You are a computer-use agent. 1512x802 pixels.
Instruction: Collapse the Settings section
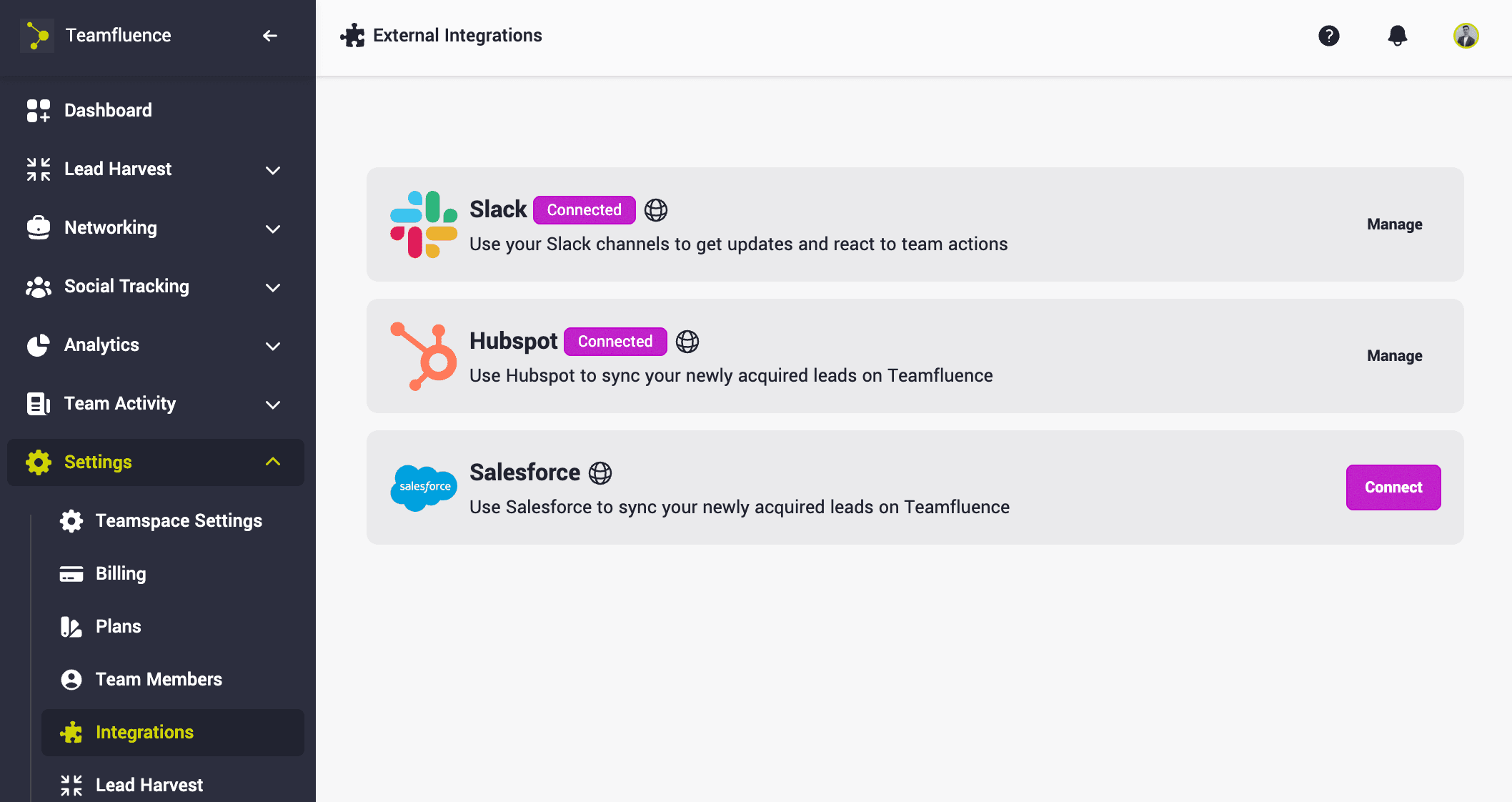(272, 462)
